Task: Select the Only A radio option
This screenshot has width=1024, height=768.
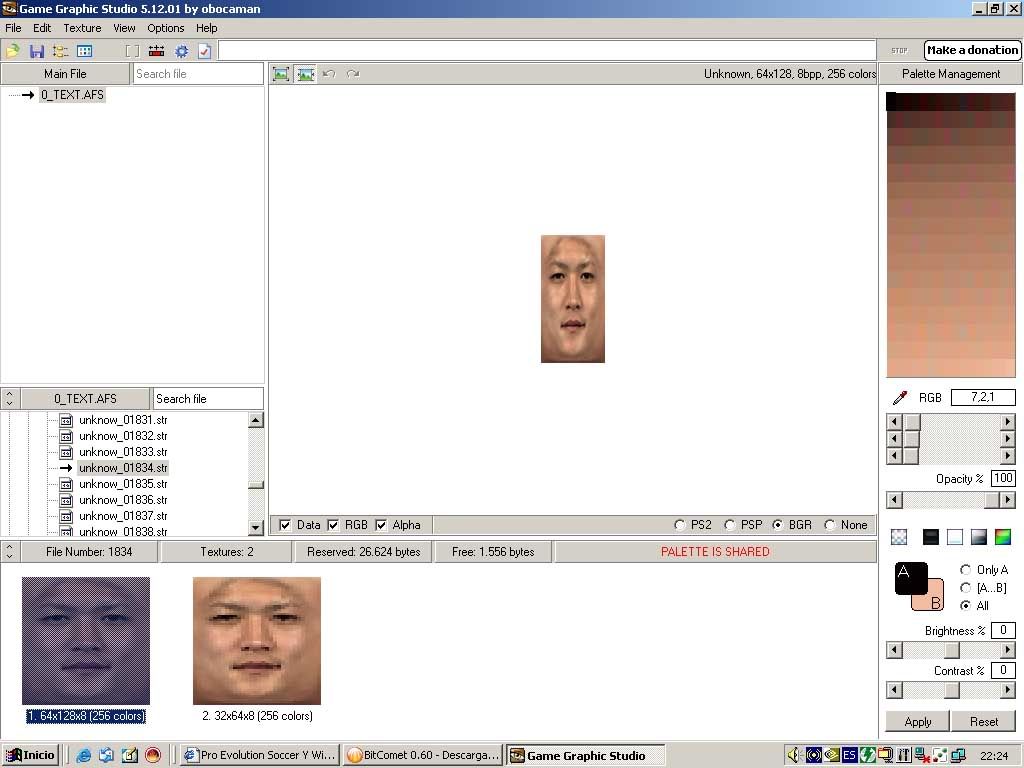Action: [x=965, y=569]
